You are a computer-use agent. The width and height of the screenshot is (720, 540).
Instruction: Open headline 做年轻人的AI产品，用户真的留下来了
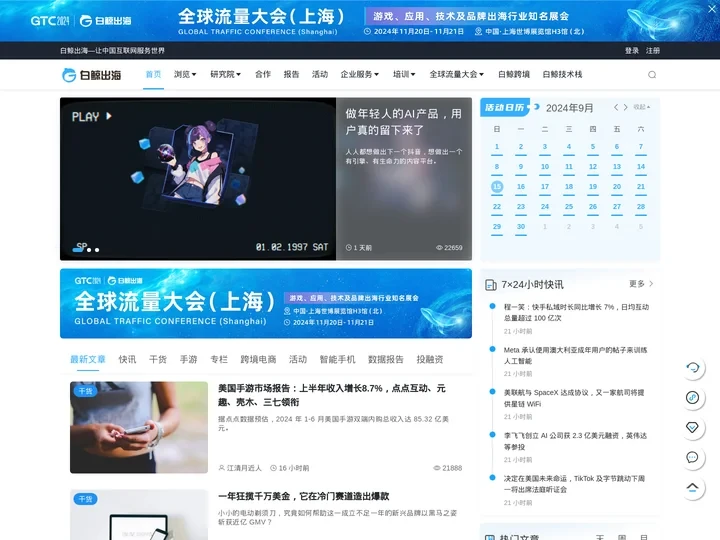(404, 122)
